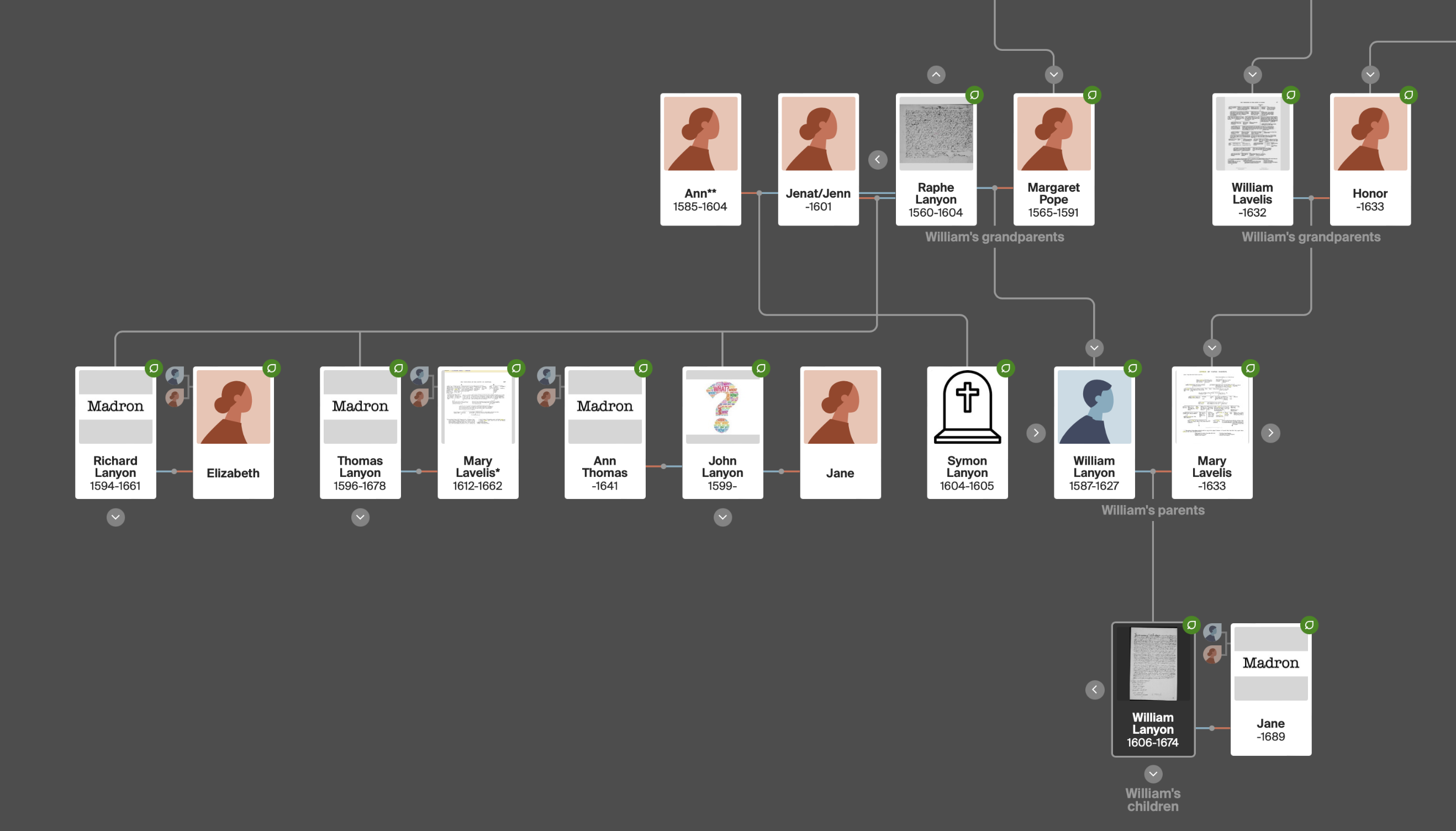Click right arrow beside Mary Lavelis -1633
Image resolution: width=1456 pixels, height=831 pixels.
click(1270, 433)
